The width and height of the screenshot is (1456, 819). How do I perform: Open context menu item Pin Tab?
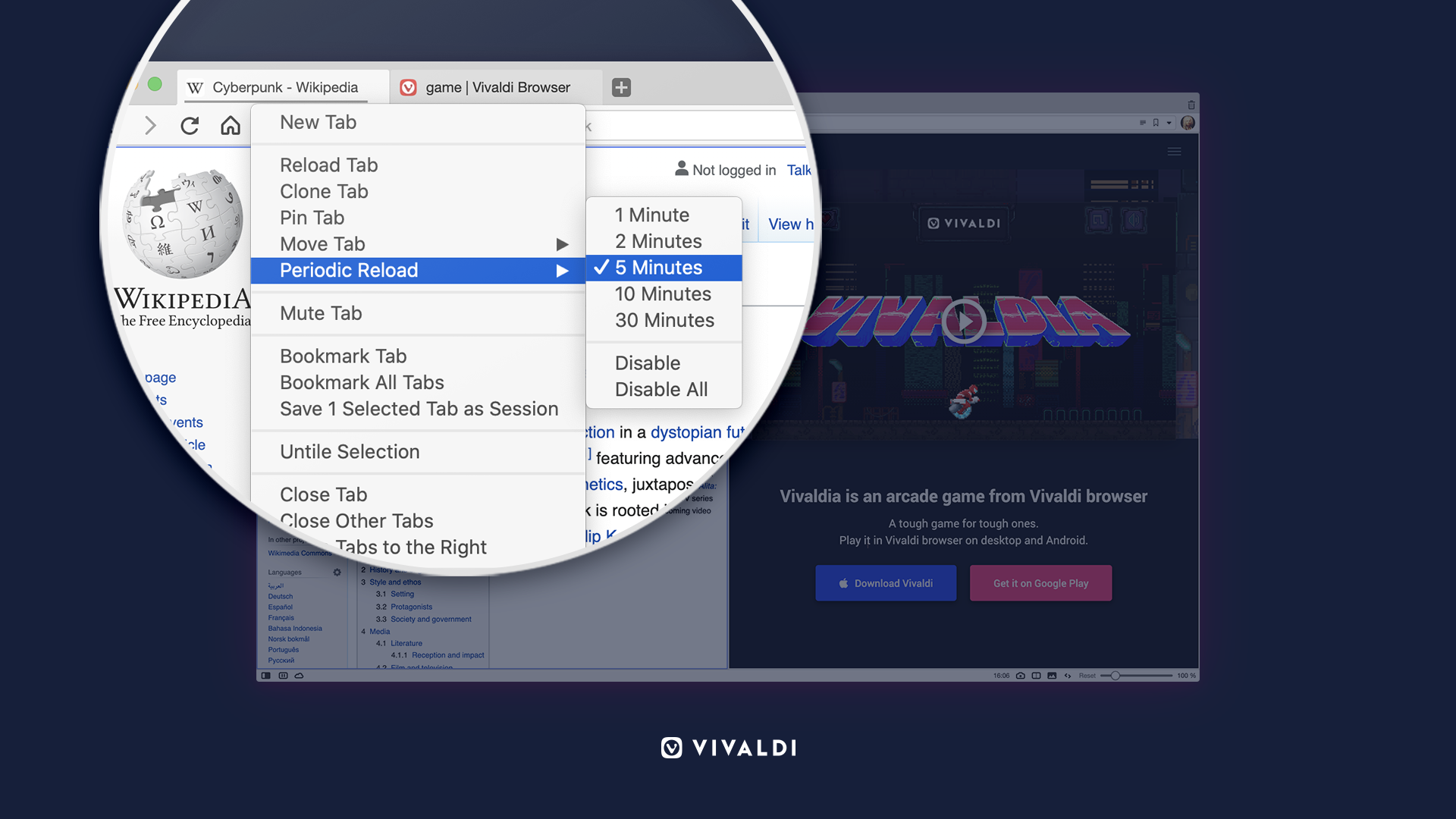coord(312,216)
